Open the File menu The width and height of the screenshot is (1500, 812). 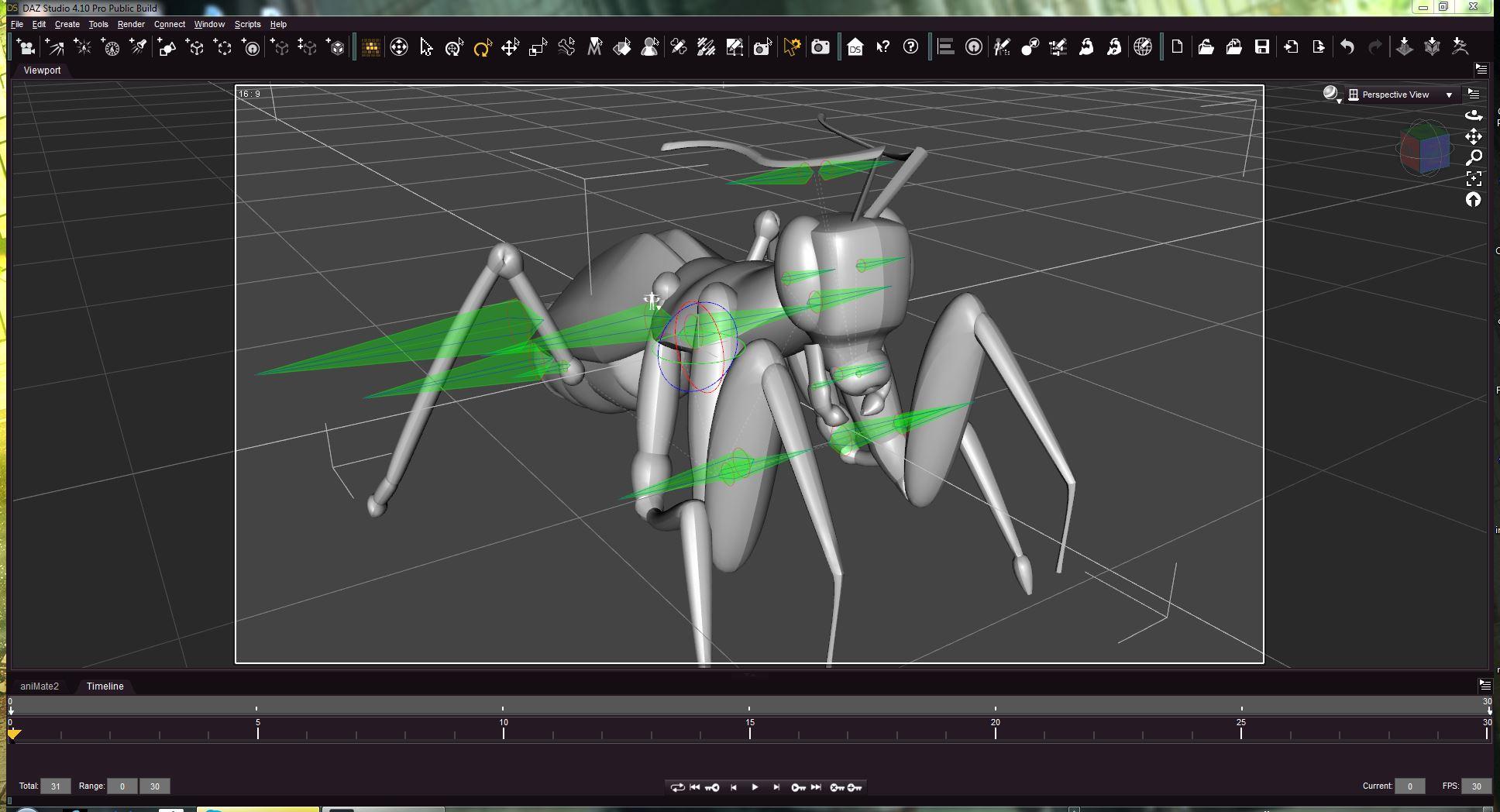coord(17,24)
